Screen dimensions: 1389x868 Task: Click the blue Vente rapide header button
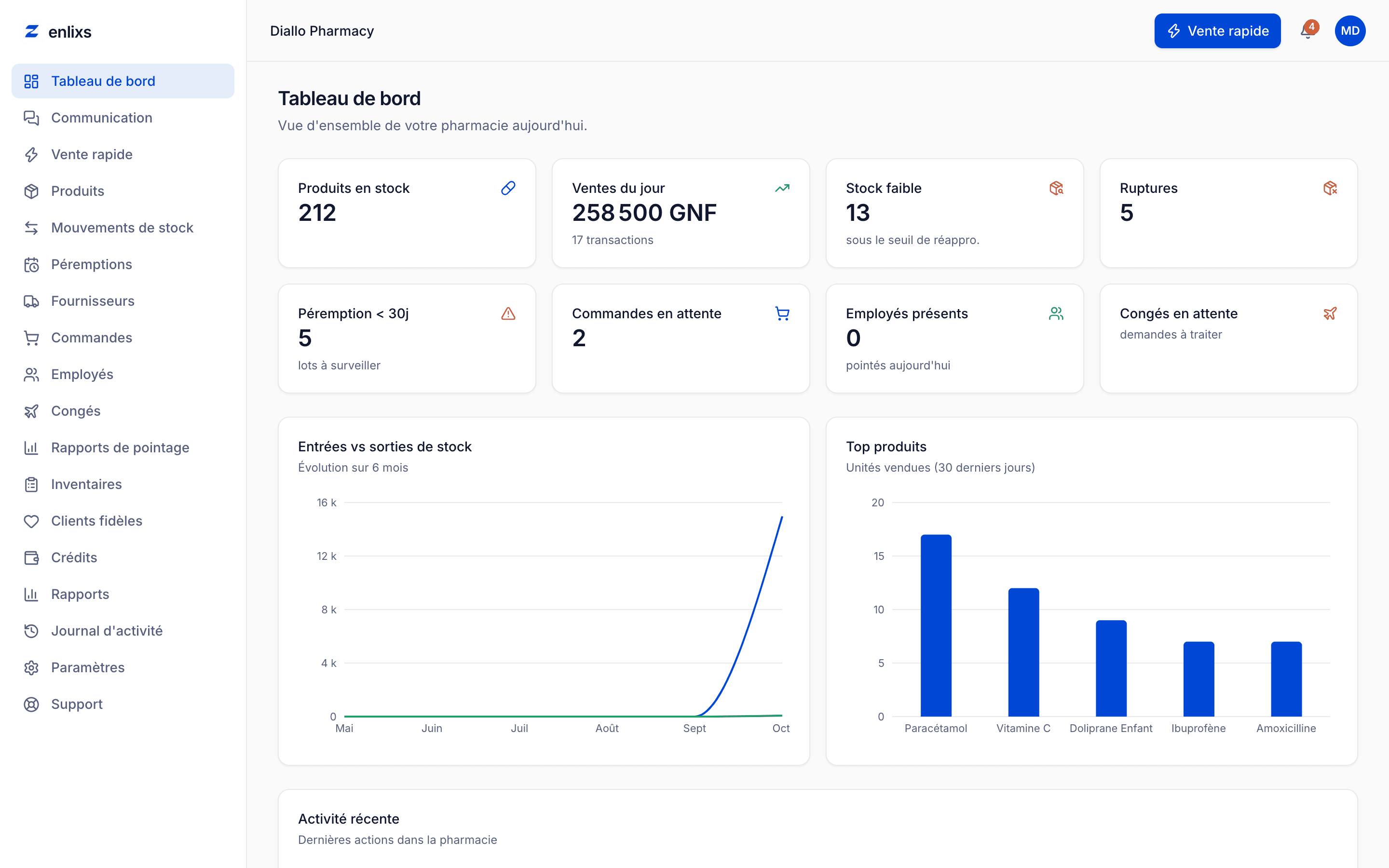click(1217, 31)
